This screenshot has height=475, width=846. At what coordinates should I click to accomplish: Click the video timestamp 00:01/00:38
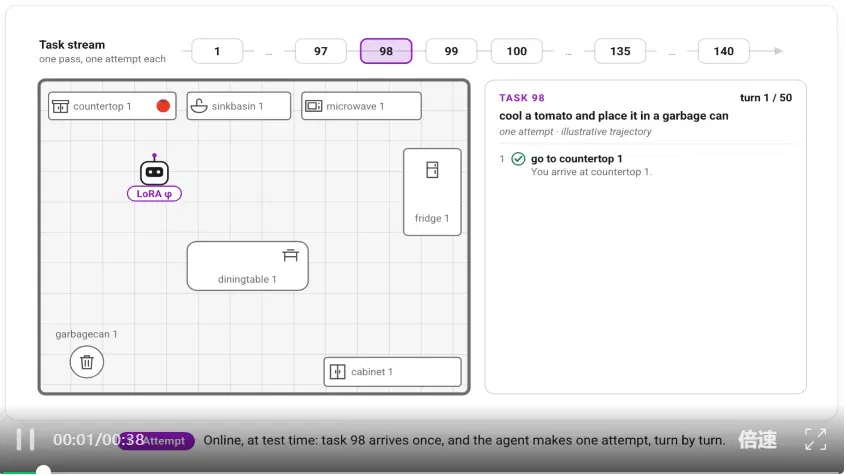99,440
